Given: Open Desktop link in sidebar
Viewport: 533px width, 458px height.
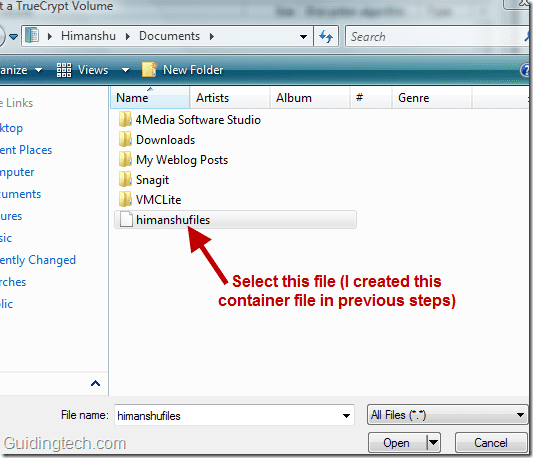Looking at the screenshot, I should tap(12, 128).
